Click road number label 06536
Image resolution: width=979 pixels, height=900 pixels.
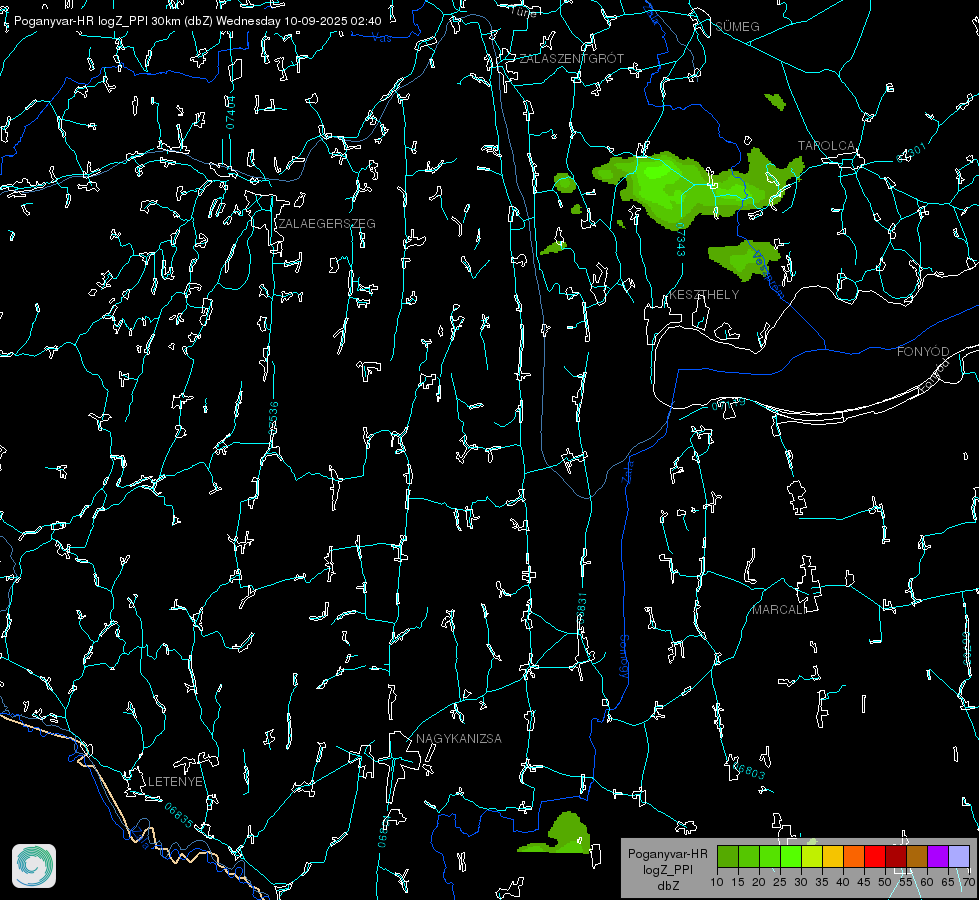click(x=273, y=418)
